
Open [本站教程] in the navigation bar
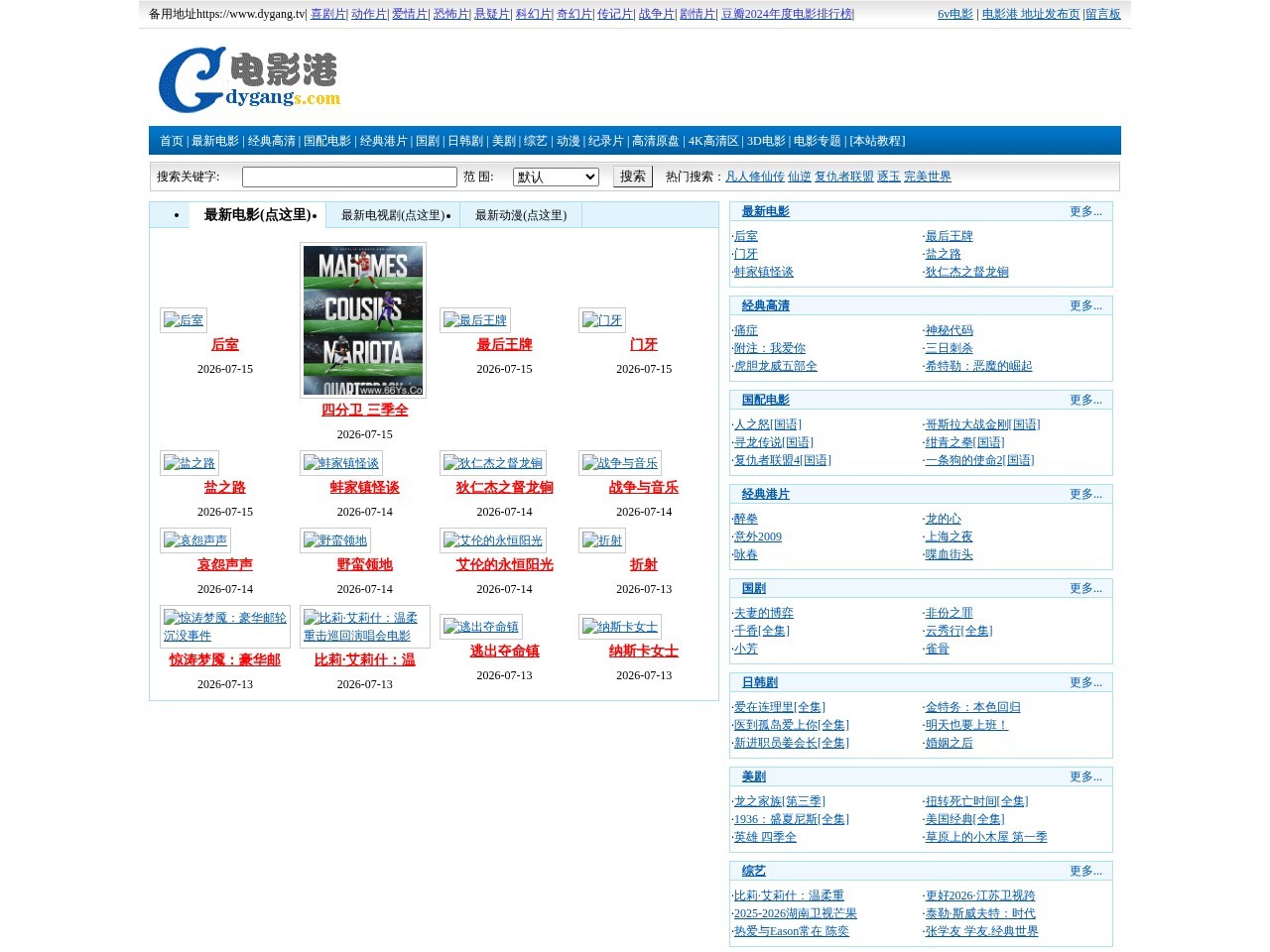coord(877,141)
